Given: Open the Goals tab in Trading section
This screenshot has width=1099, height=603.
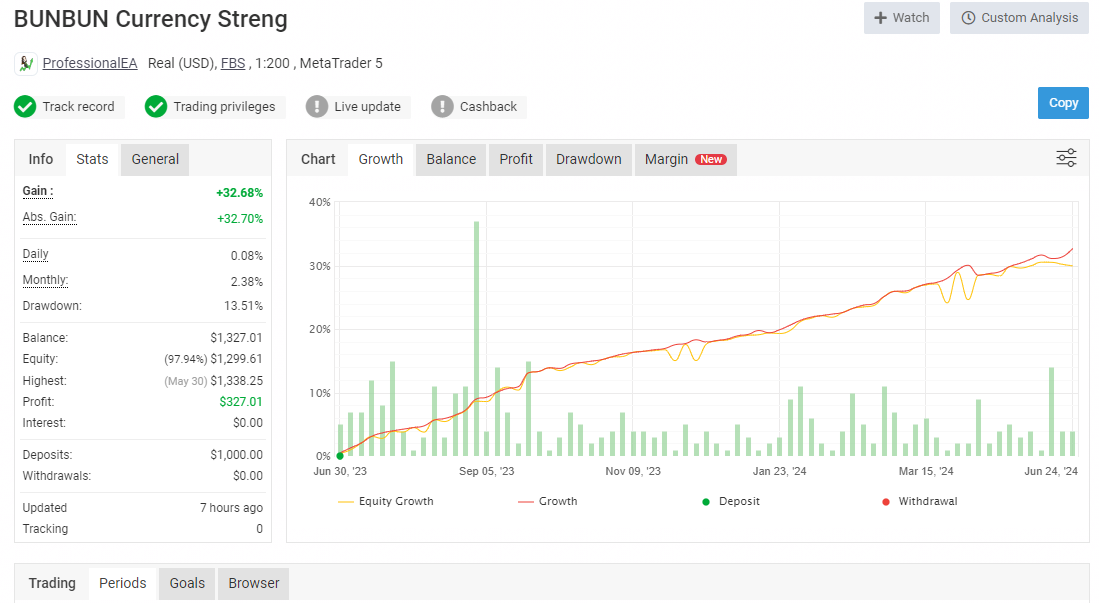Looking at the screenshot, I should (x=187, y=583).
